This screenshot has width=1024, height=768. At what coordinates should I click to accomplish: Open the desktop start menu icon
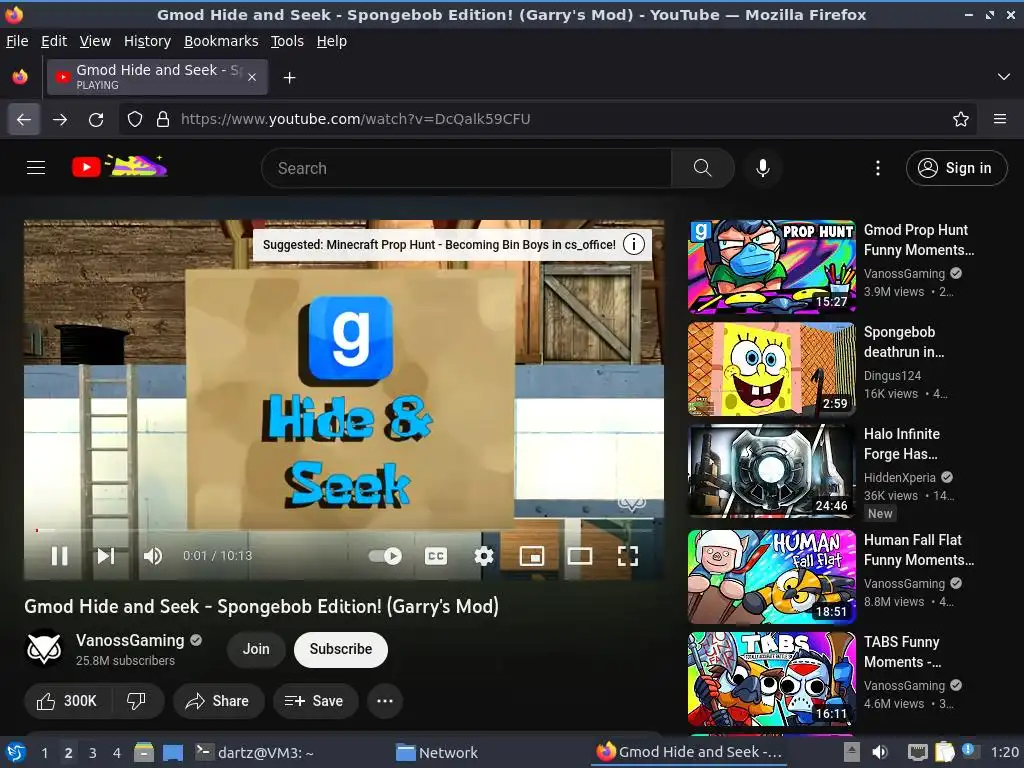click(x=14, y=753)
